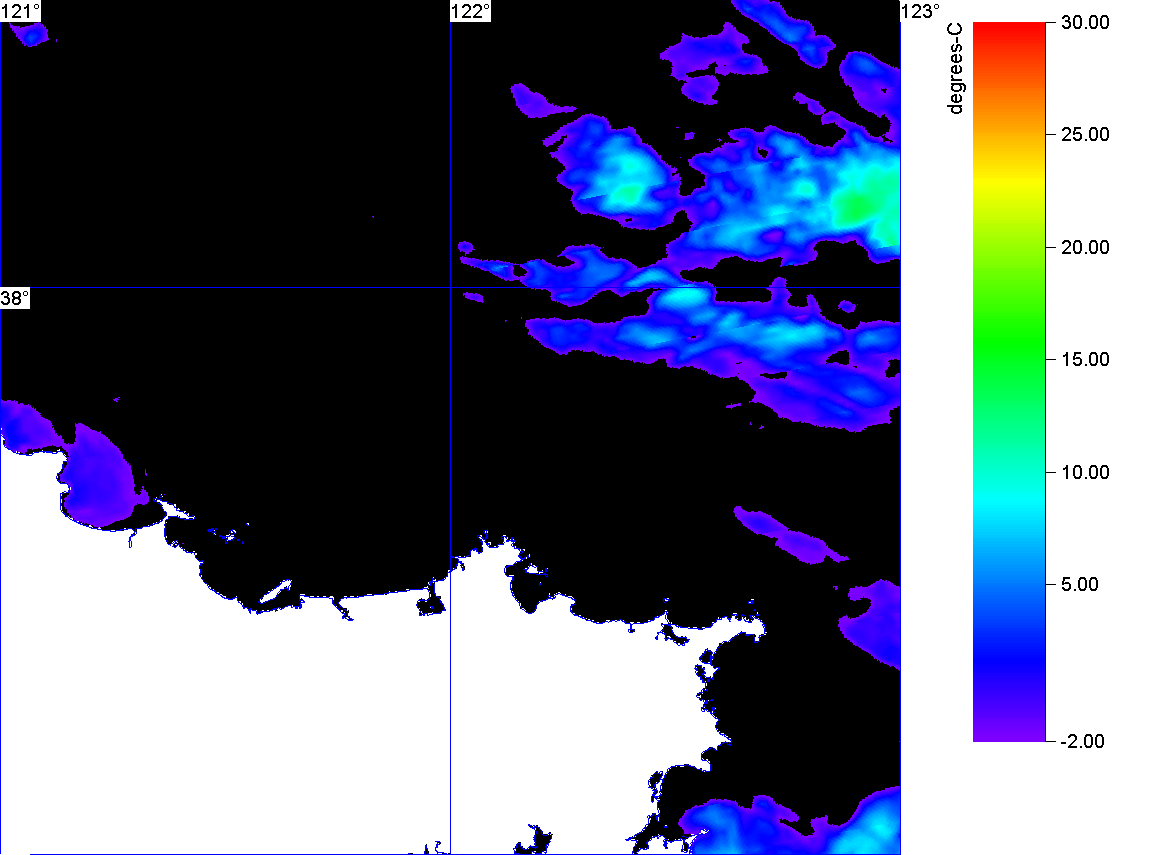This screenshot has height=855, width=1166.
Task: Click the 15.00 colorbar value
Action: pyautogui.click(x=1085, y=360)
